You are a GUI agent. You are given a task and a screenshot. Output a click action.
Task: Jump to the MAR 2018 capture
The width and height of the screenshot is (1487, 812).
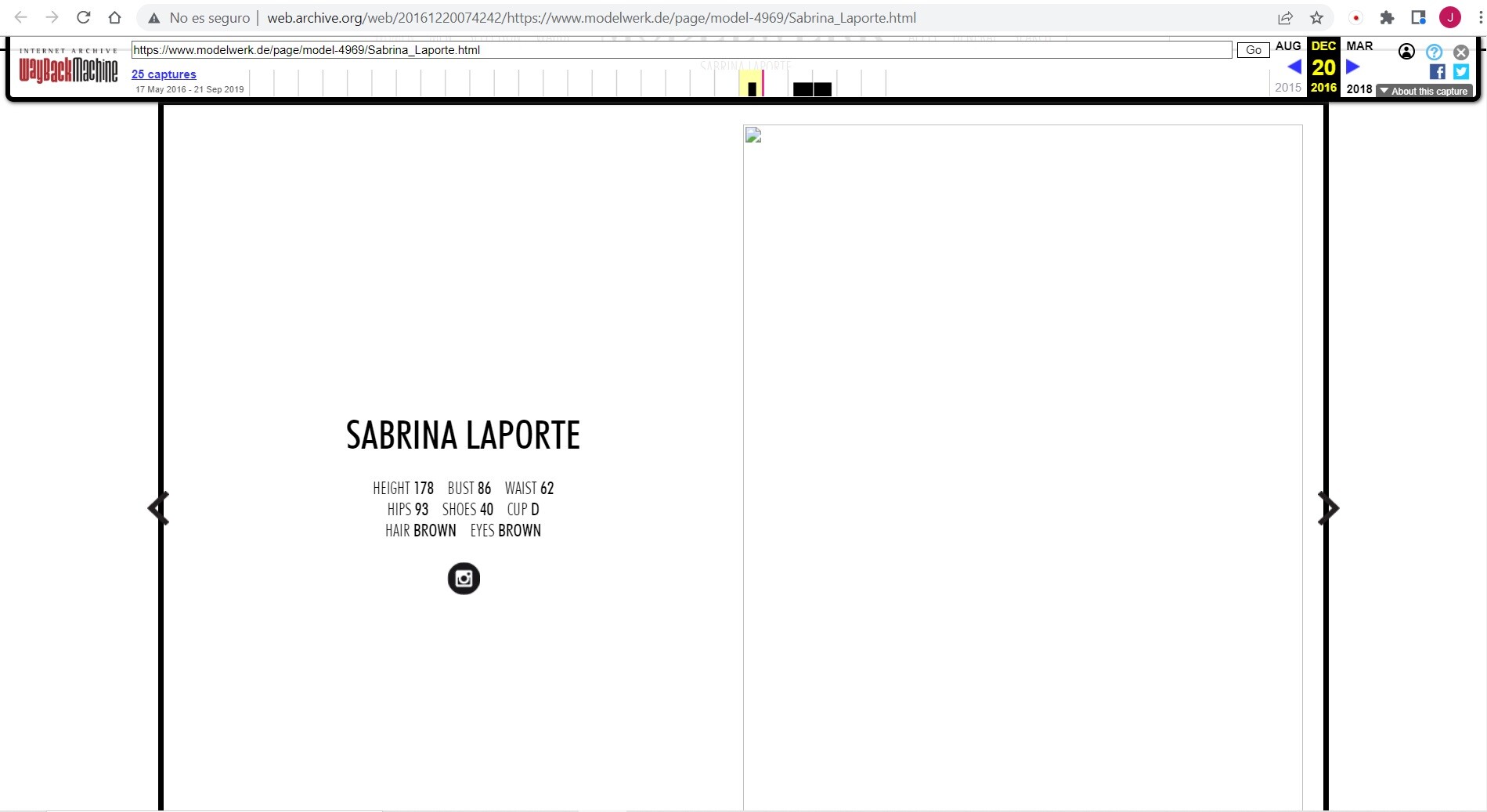(1359, 46)
